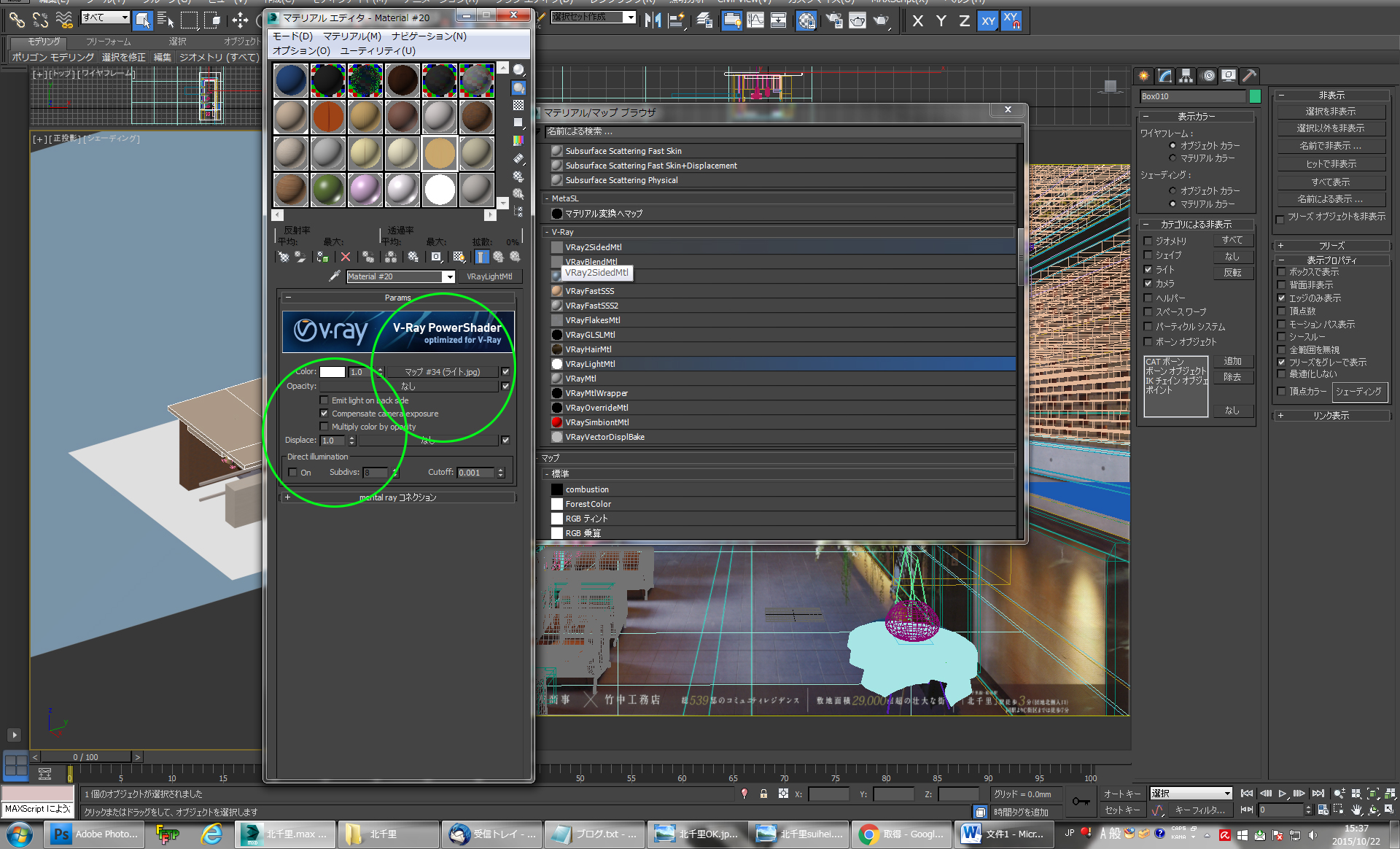Click the white Color swatch

[332, 372]
